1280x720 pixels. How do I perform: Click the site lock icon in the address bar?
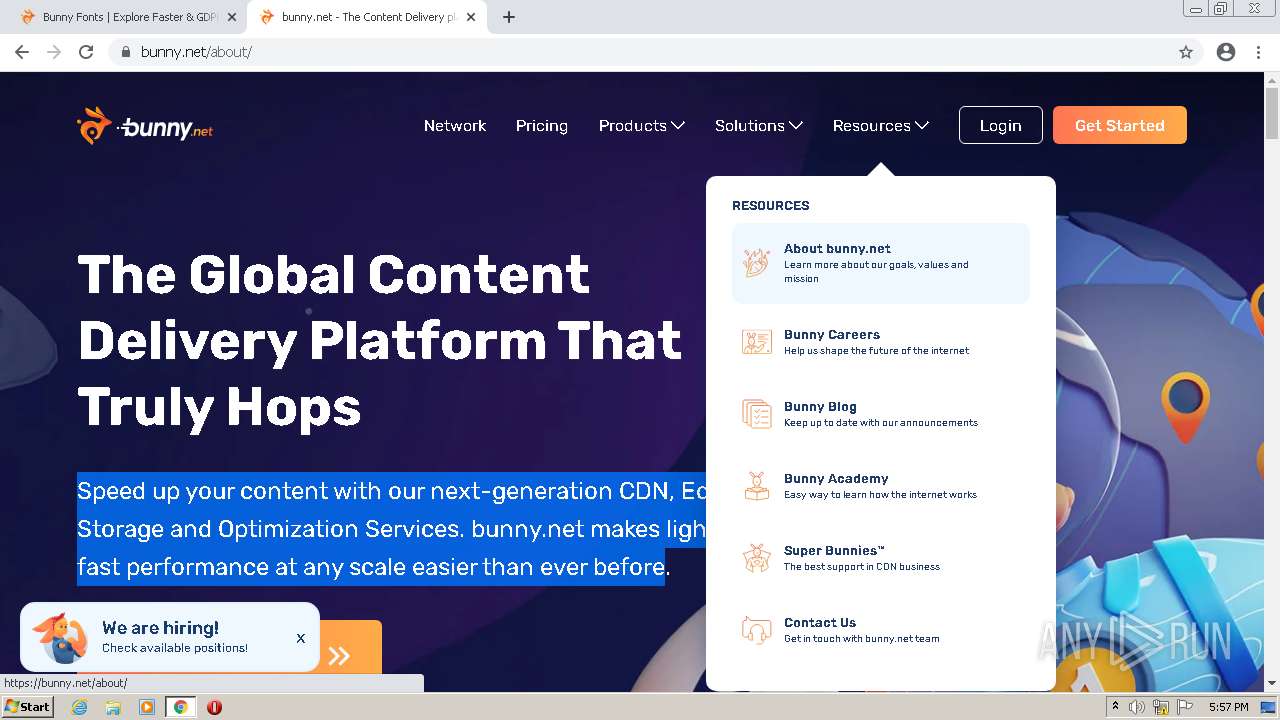[125, 52]
